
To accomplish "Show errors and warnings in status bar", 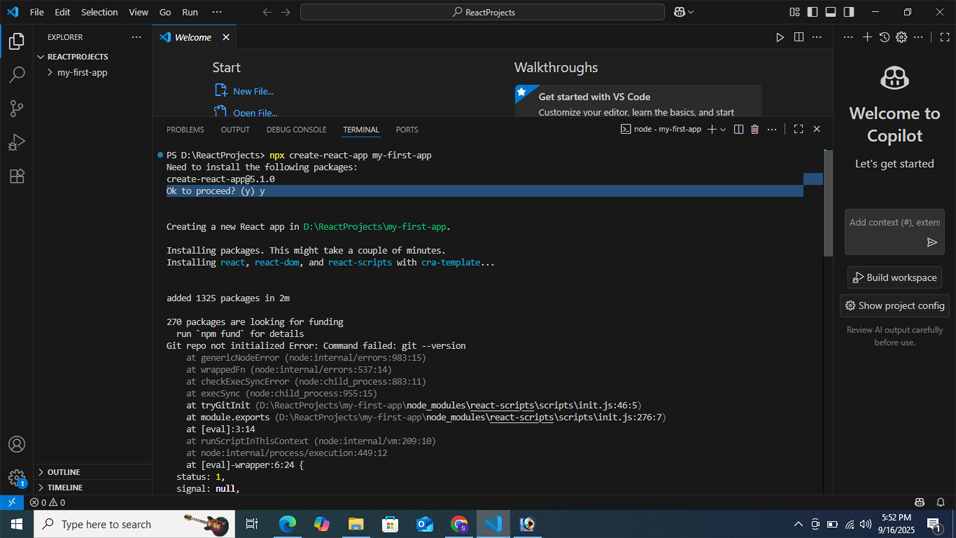I will coord(48,503).
